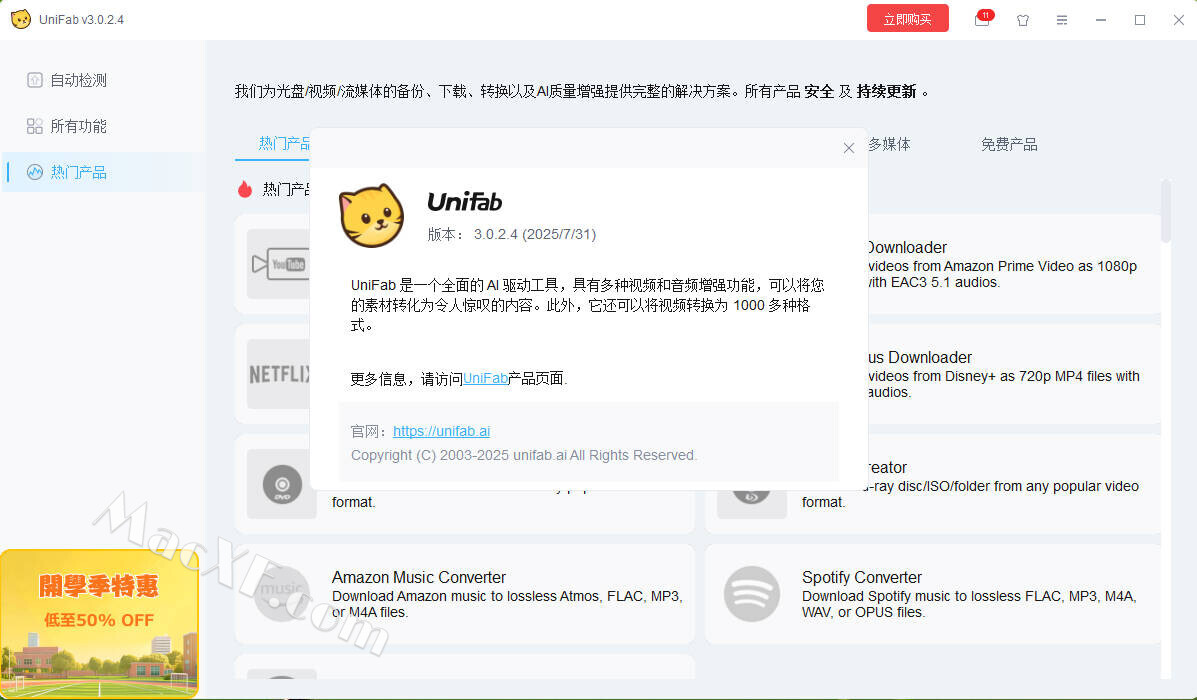Screen dimensions: 1197x700
Task: Maximize the UniFab window
Action: click(x=1140, y=20)
